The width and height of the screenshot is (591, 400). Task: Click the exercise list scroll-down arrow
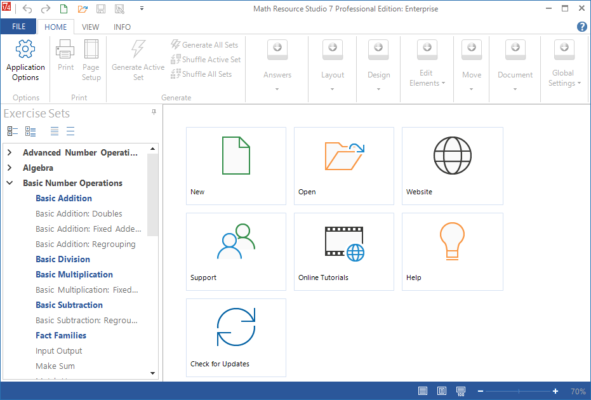153,373
